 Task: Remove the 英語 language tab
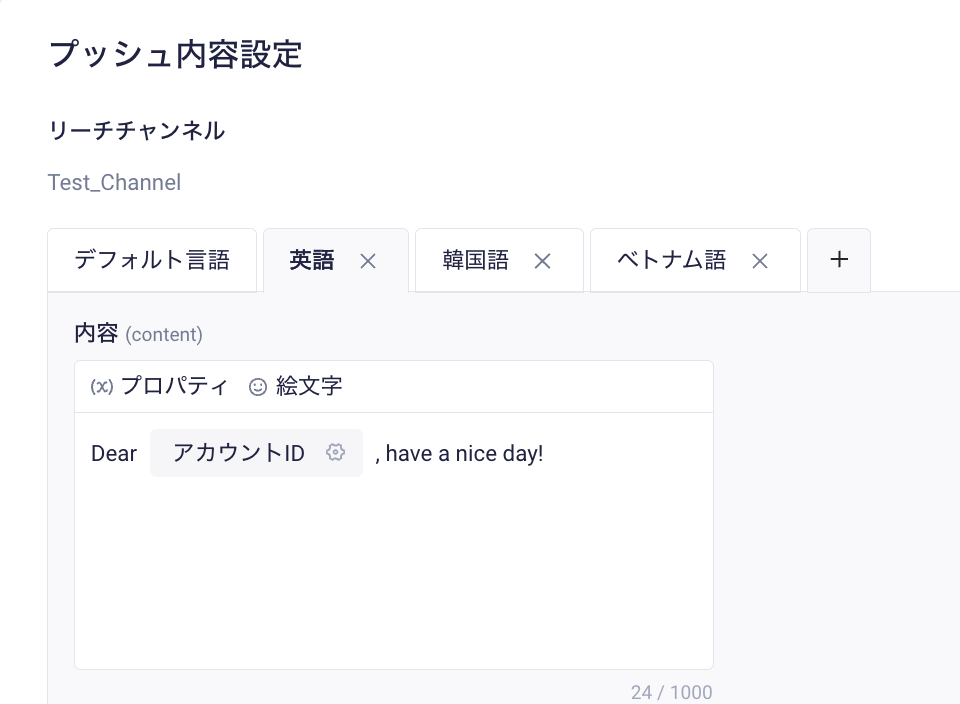pos(368,261)
